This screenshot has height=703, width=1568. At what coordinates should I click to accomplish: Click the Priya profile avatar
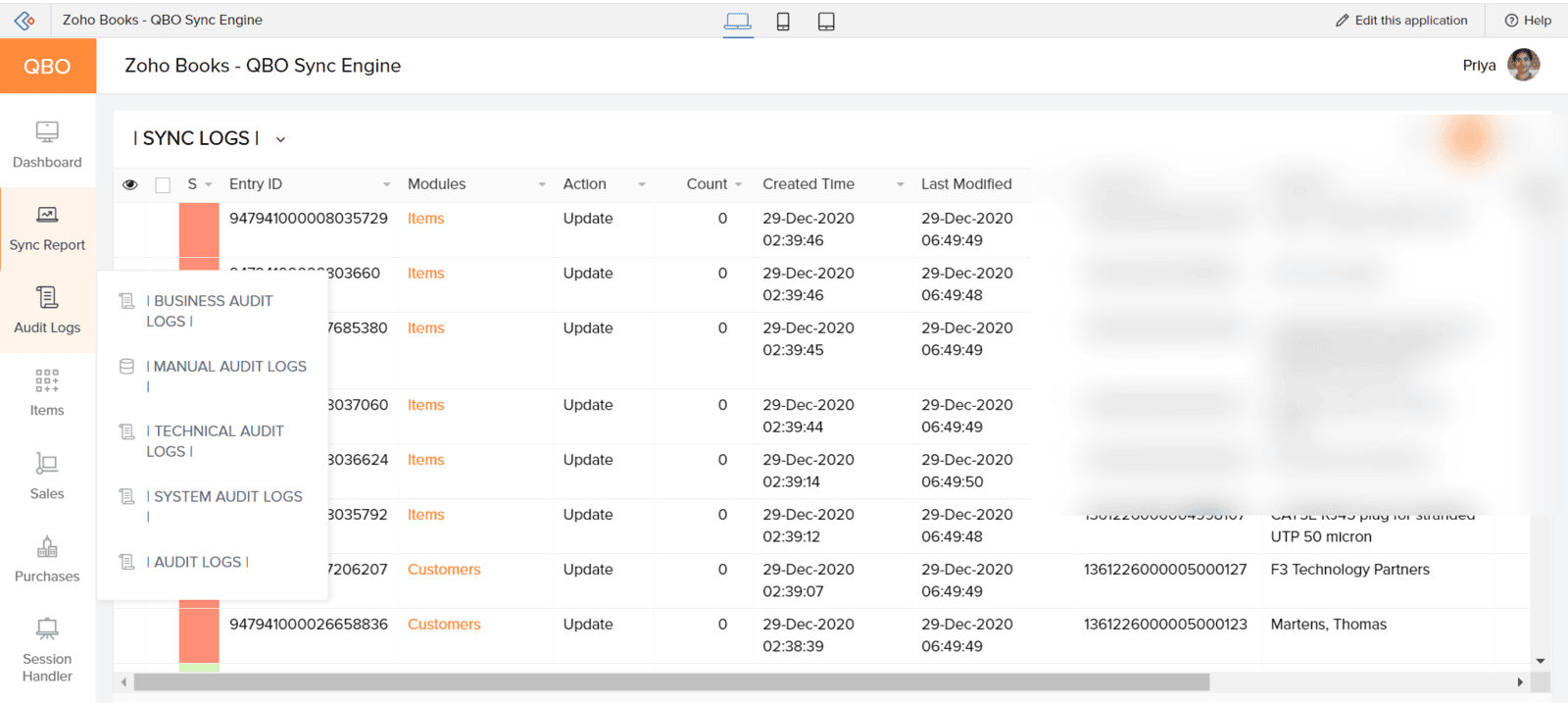click(x=1523, y=66)
